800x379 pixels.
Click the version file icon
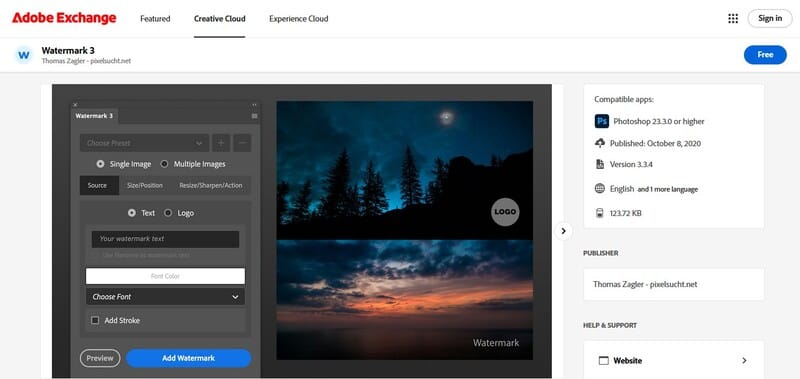(600, 164)
